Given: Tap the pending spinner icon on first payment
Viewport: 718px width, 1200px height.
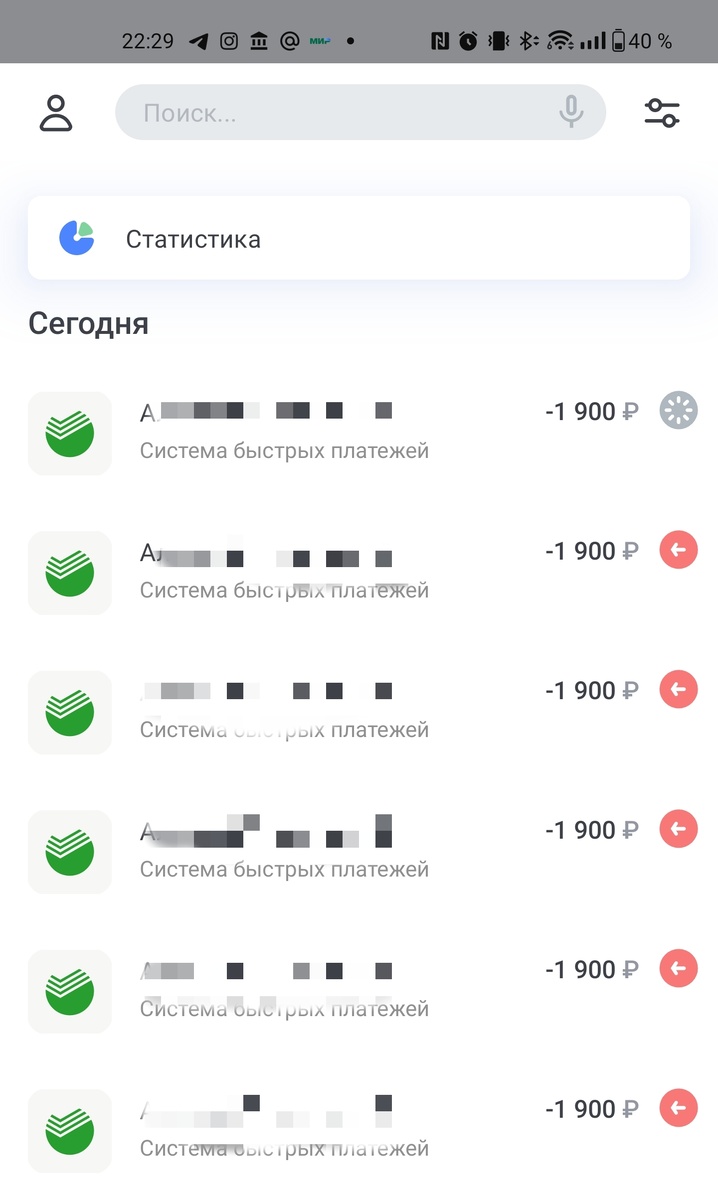Looking at the screenshot, I should coord(679,410).
